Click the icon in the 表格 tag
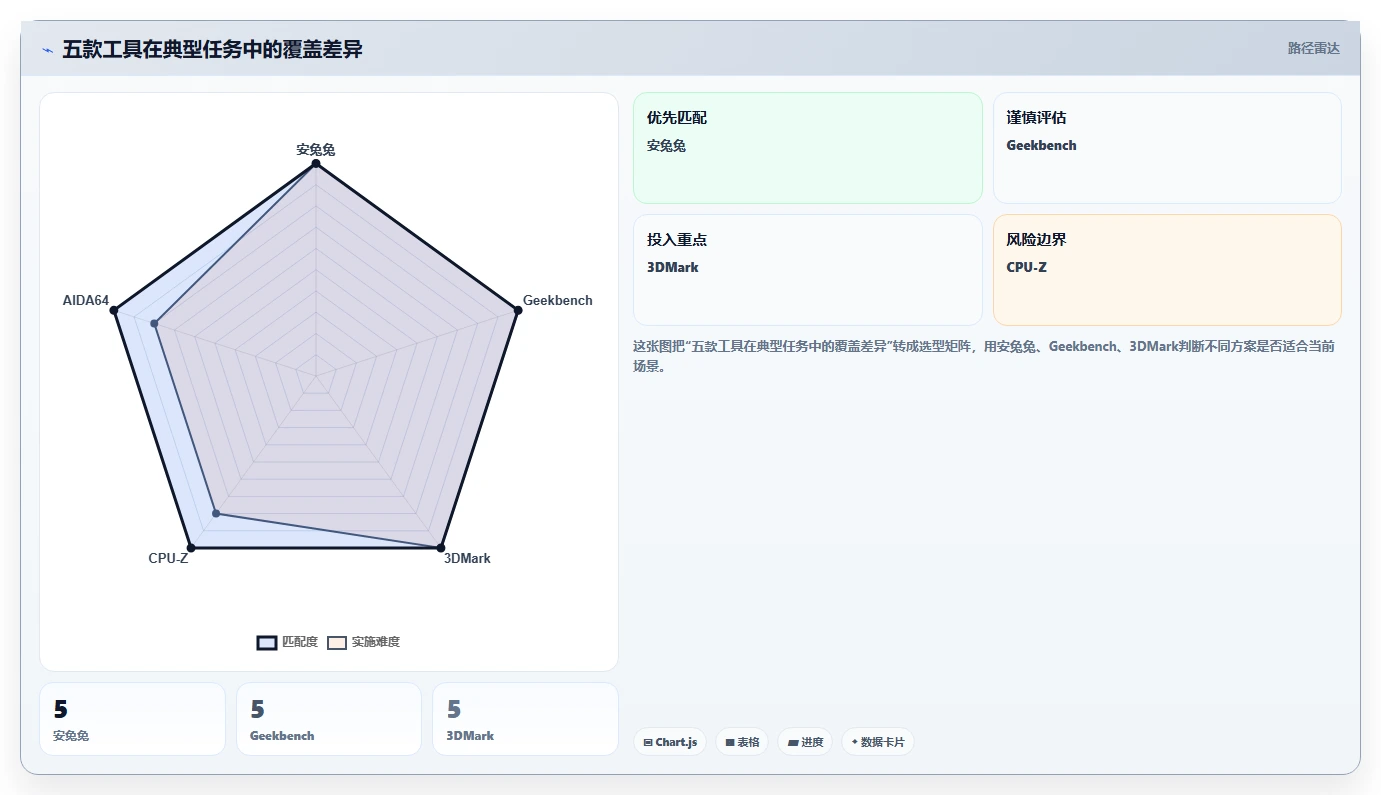 tap(730, 743)
